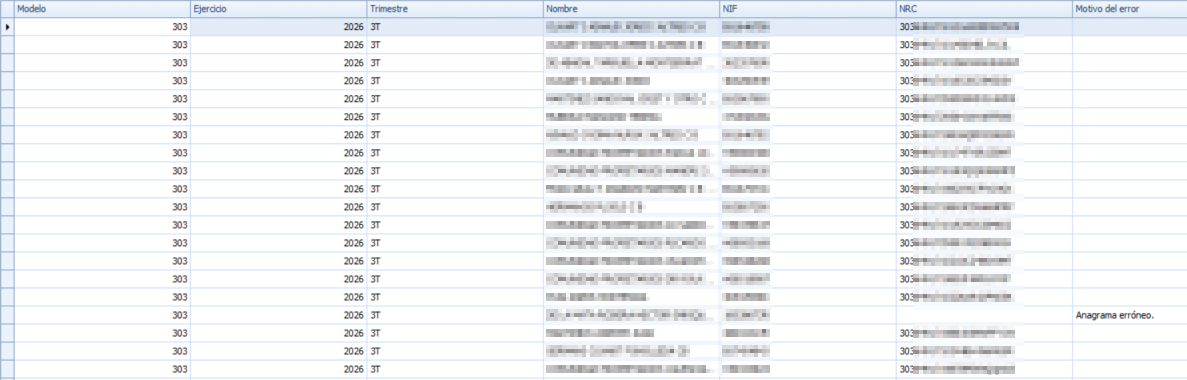Sort by the Ejercicio column header
Screen dimensions: 1187x380
[278, 8]
